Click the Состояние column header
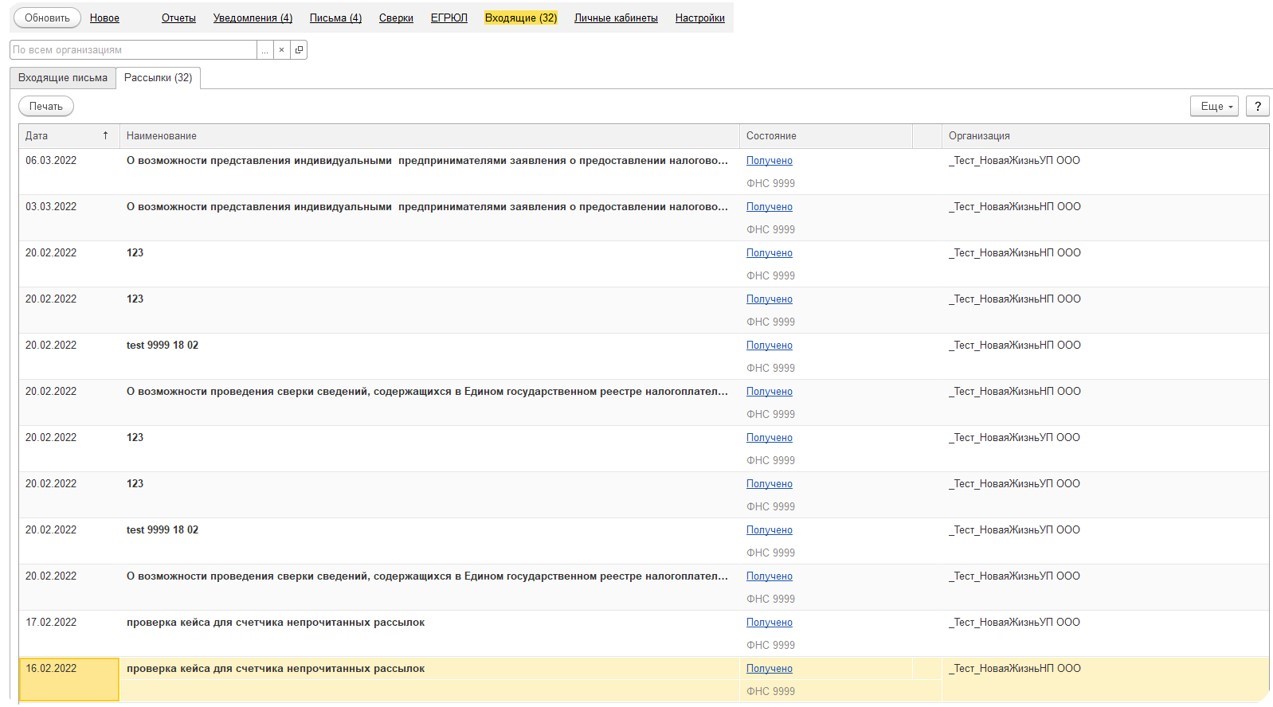 (826, 136)
